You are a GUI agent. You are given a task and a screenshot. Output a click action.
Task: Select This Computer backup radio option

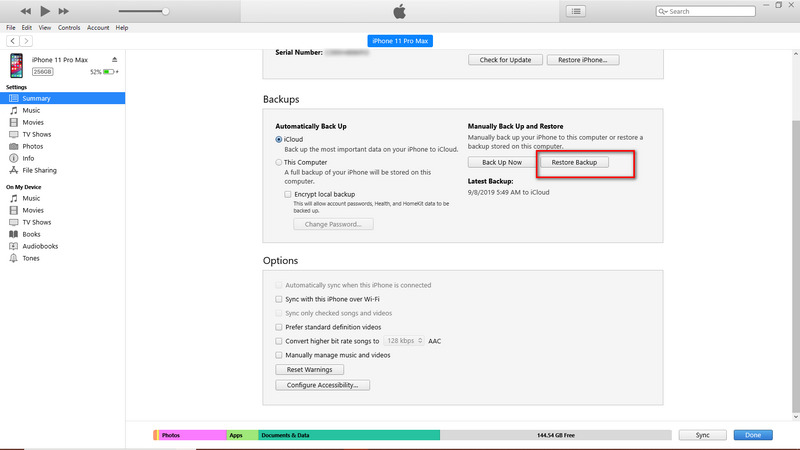tap(279, 162)
